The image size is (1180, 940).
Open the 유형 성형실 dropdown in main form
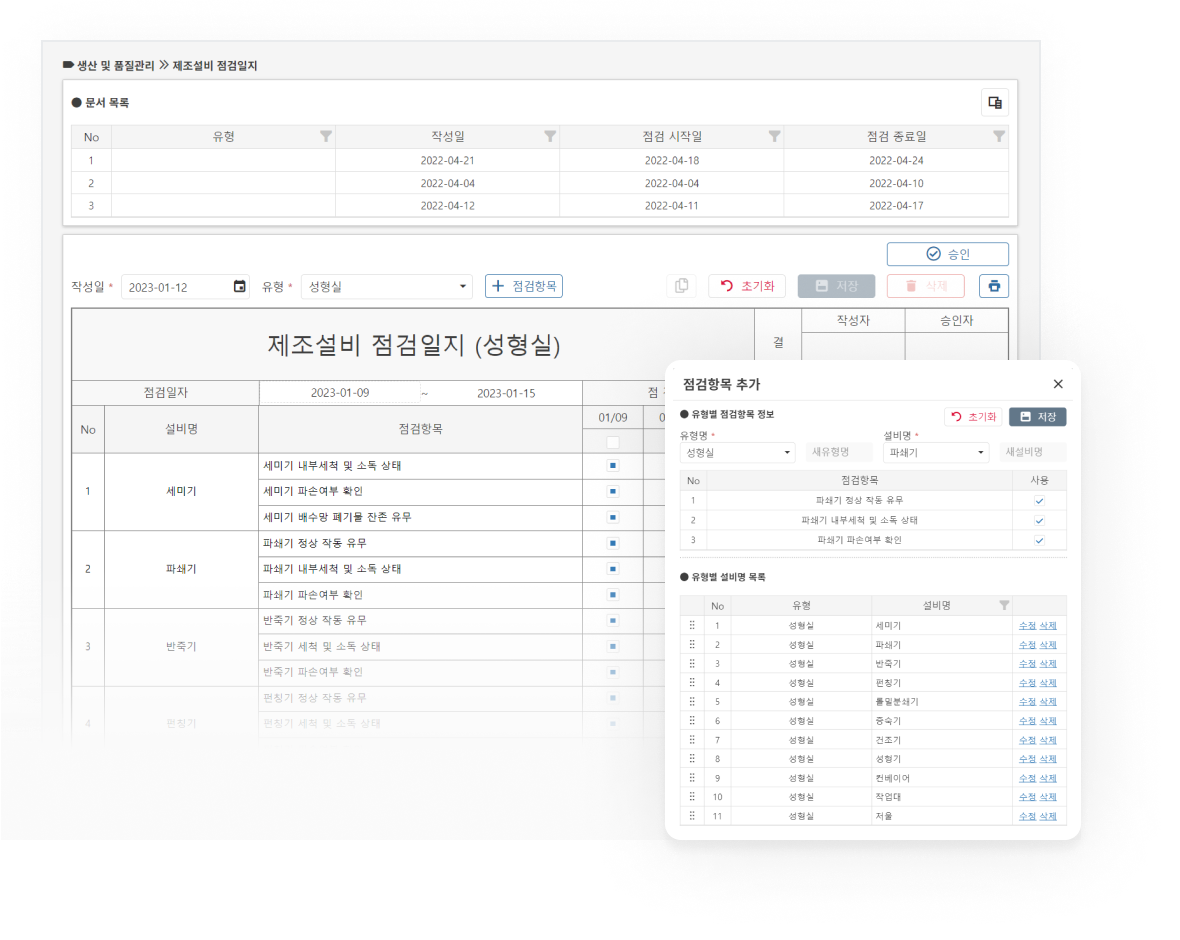387,286
